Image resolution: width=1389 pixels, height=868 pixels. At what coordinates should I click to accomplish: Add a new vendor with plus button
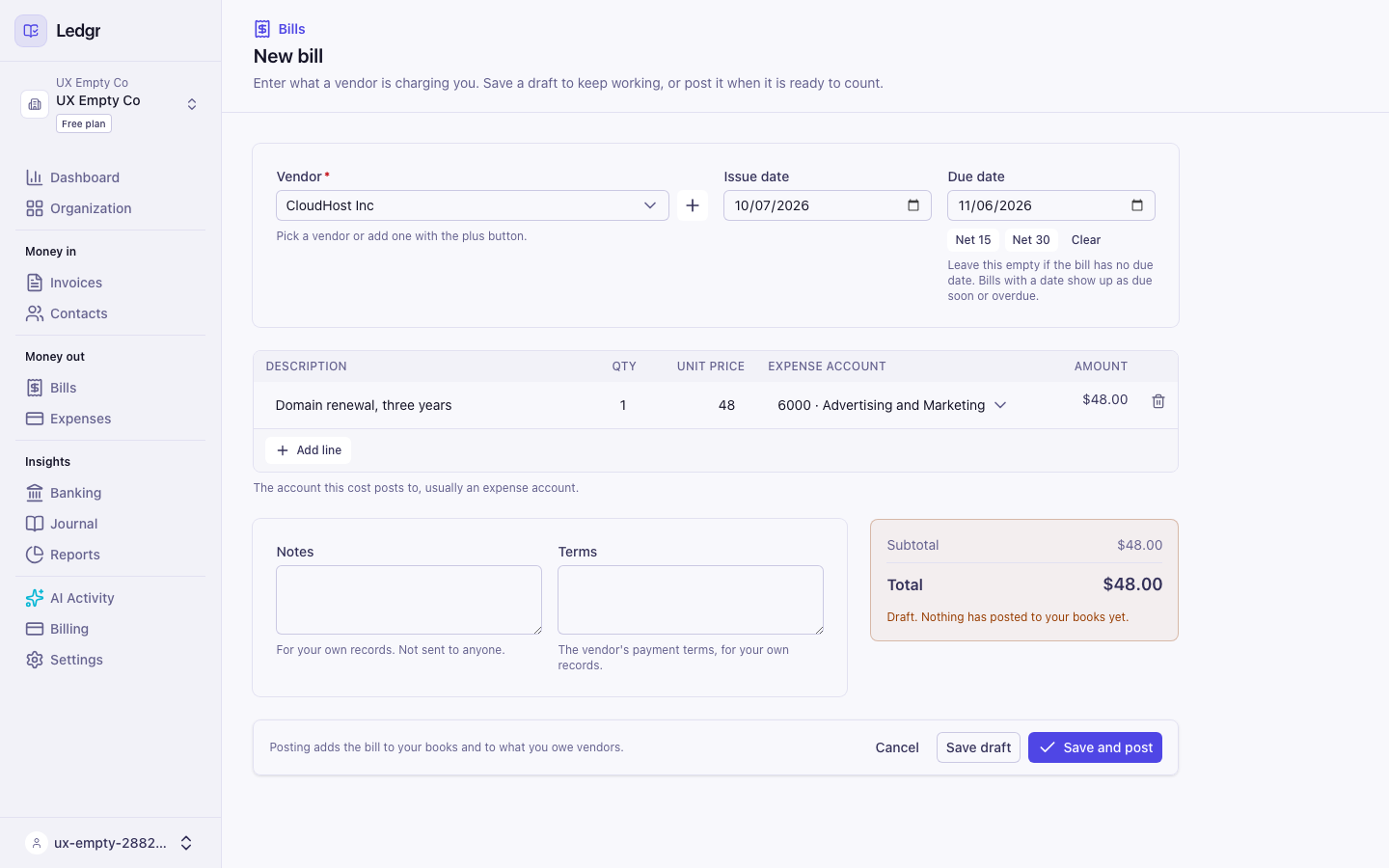pyautogui.click(x=693, y=205)
